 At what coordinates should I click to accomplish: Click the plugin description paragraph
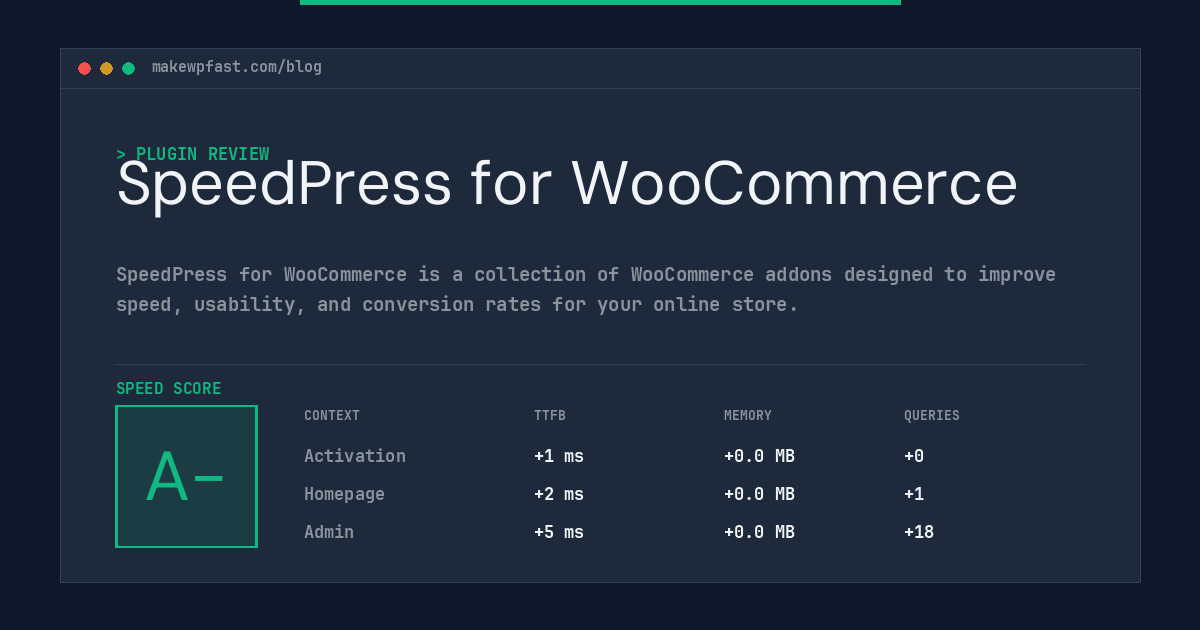tap(586, 289)
